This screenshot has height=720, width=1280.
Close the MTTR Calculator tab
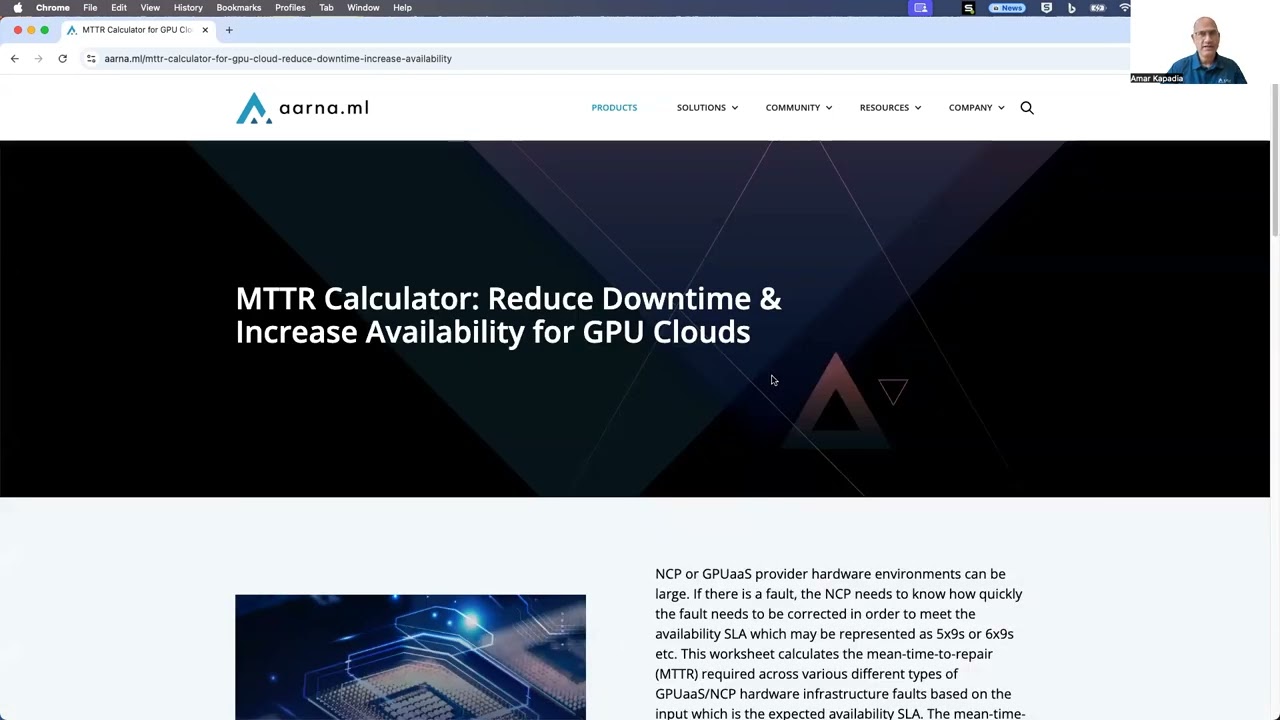205,30
